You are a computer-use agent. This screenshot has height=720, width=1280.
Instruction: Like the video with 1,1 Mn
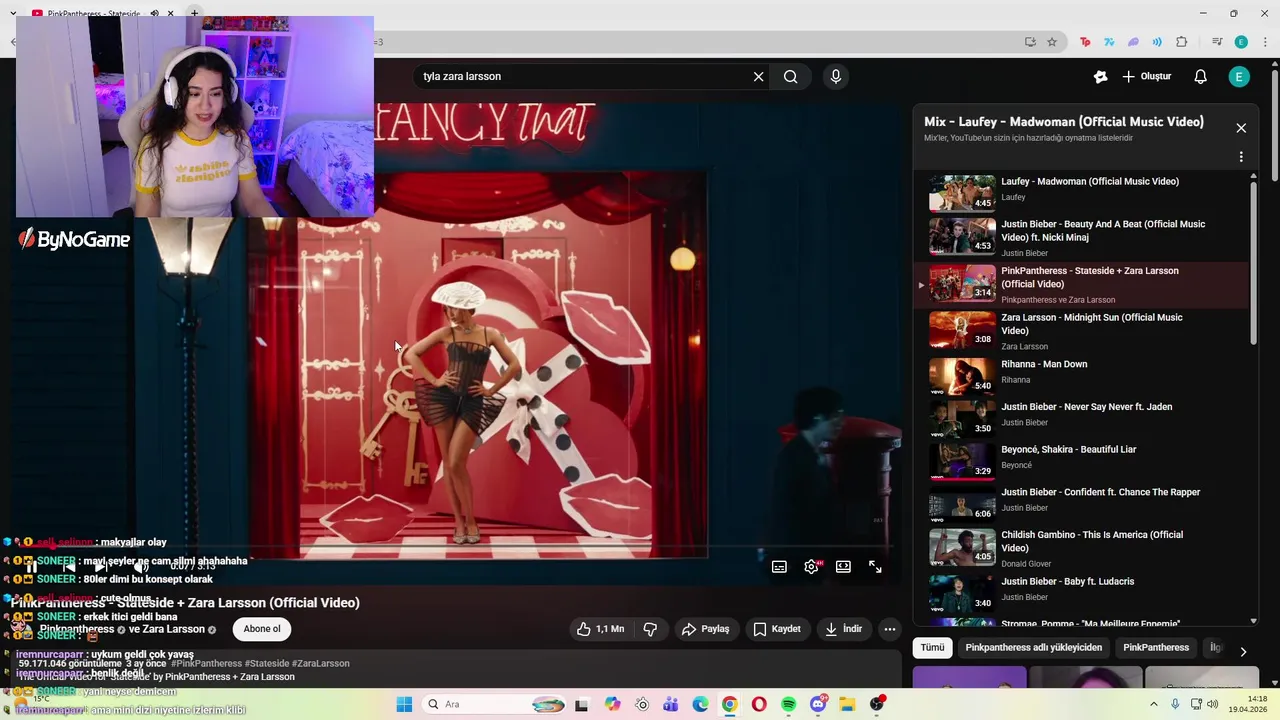coord(600,629)
